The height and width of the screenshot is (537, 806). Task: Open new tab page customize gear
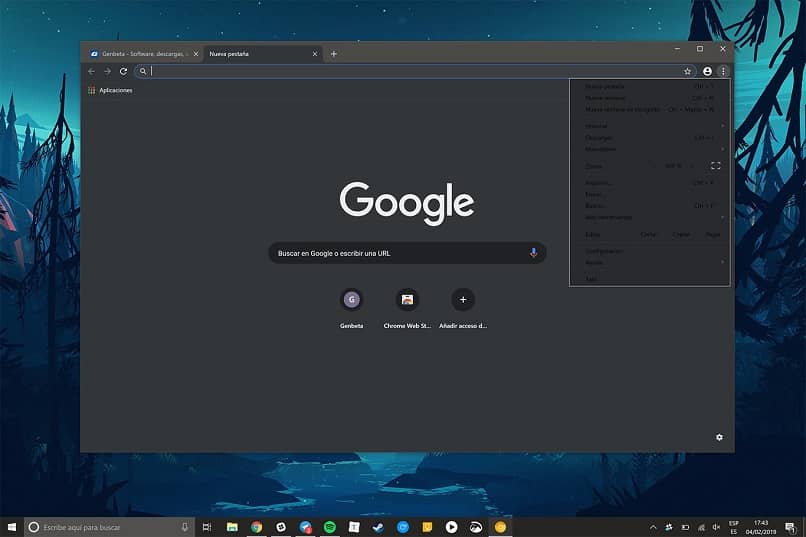pyautogui.click(x=720, y=437)
